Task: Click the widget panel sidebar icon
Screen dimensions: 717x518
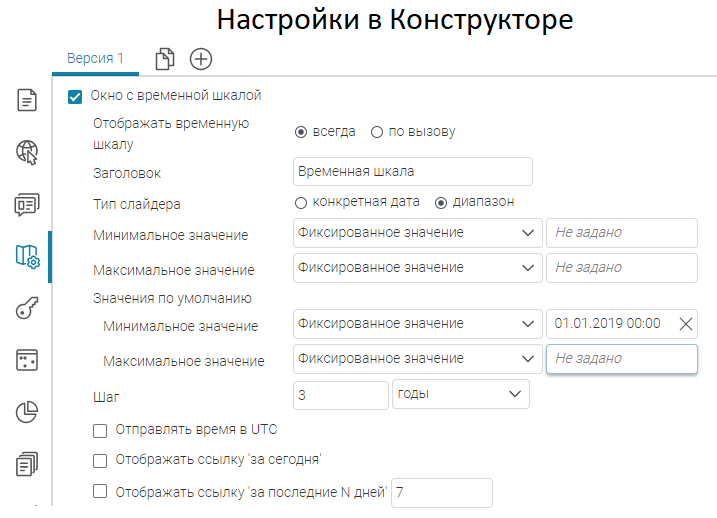Action: 26,360
